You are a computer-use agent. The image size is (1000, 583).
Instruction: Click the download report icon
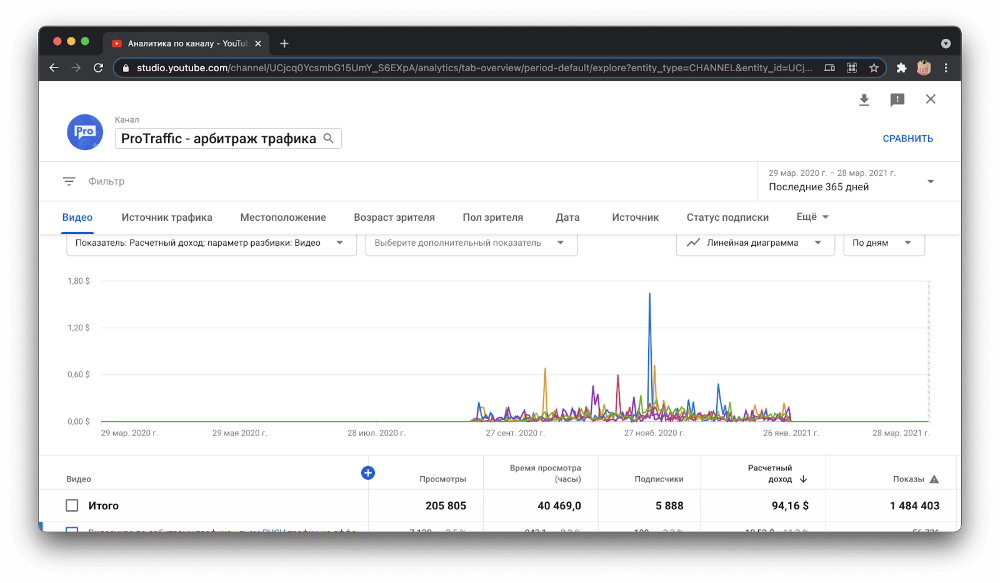[864, 100]
